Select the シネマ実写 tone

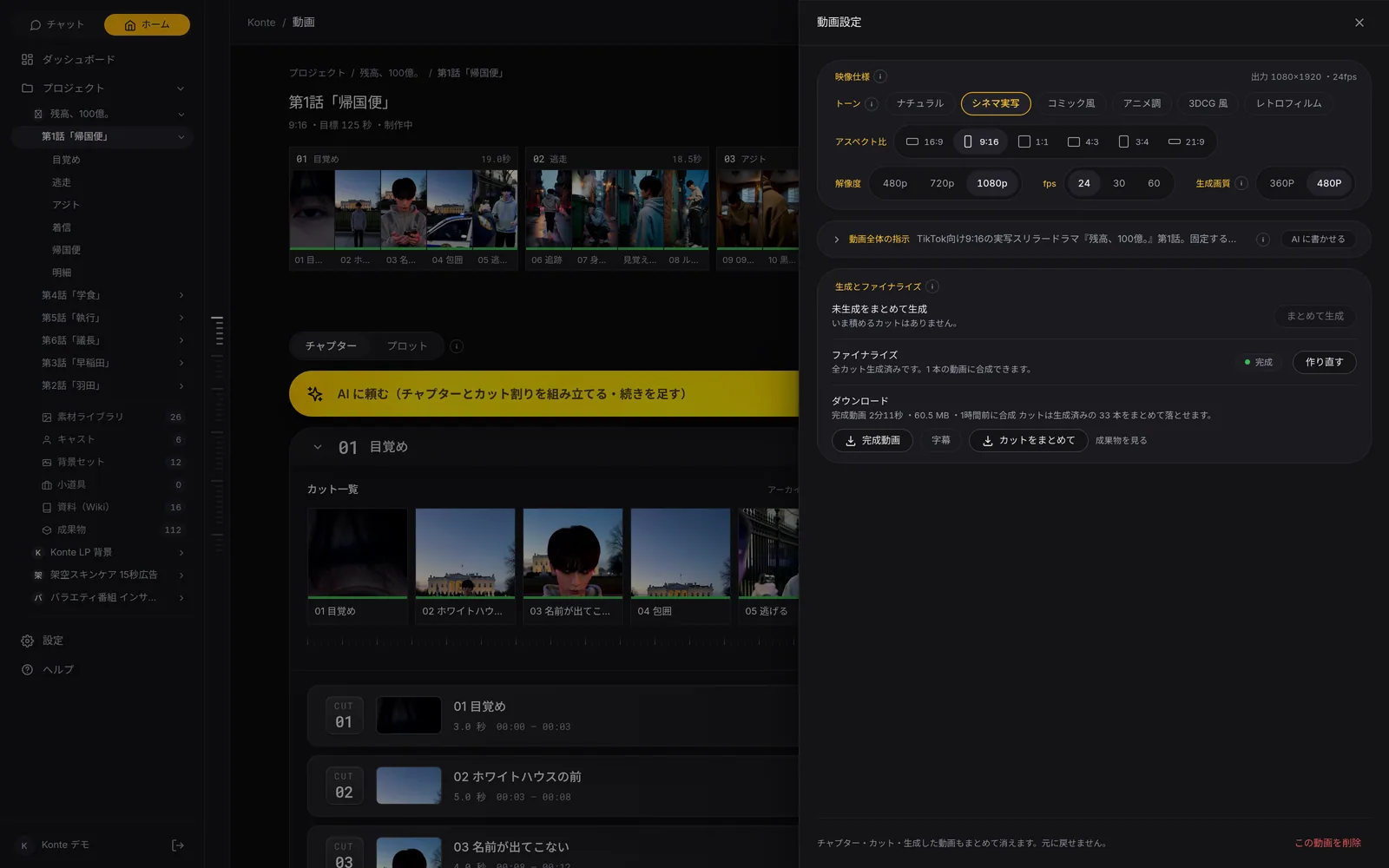(x=996, y=103)
